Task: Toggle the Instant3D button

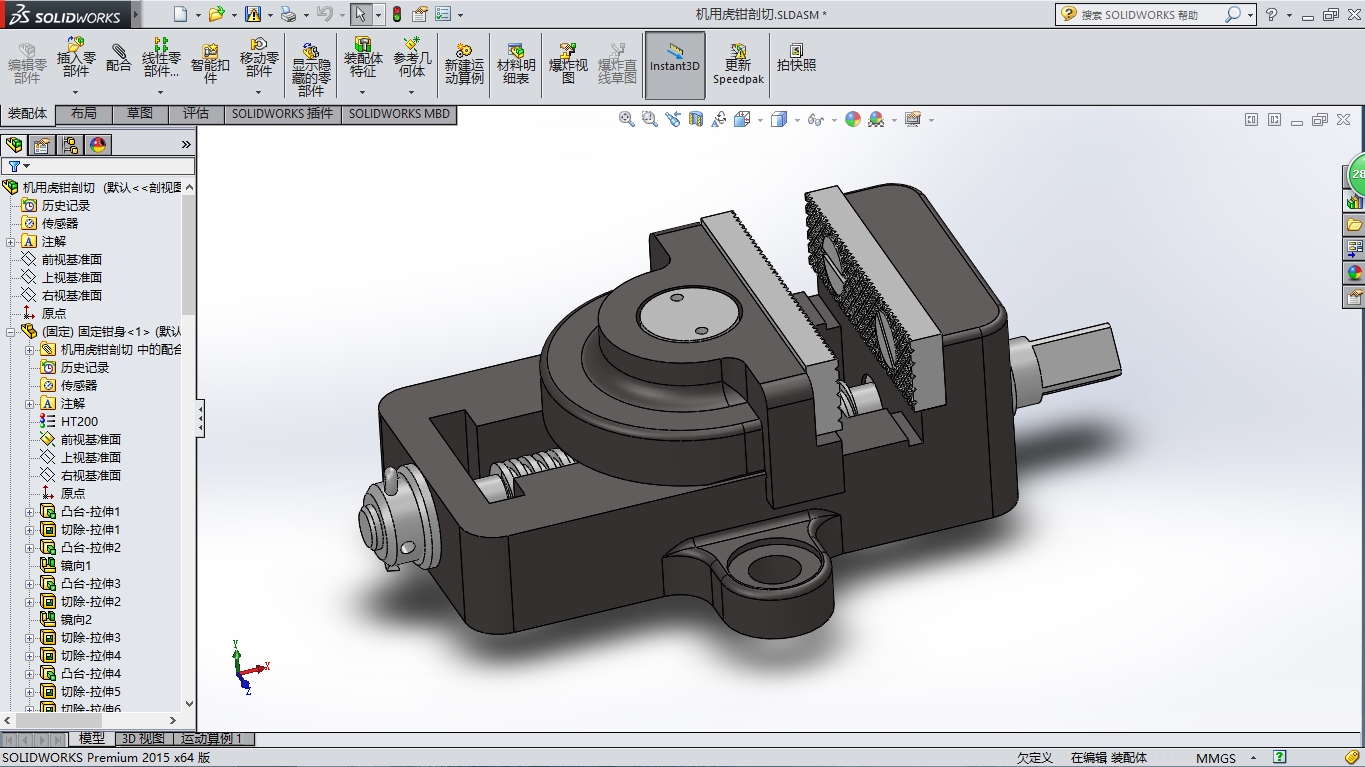Action: tap(675, 65)
